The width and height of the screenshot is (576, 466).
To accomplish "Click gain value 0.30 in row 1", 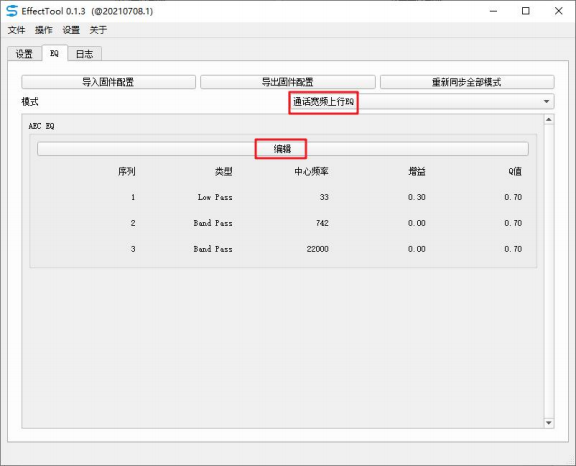I will click(417, 197).
